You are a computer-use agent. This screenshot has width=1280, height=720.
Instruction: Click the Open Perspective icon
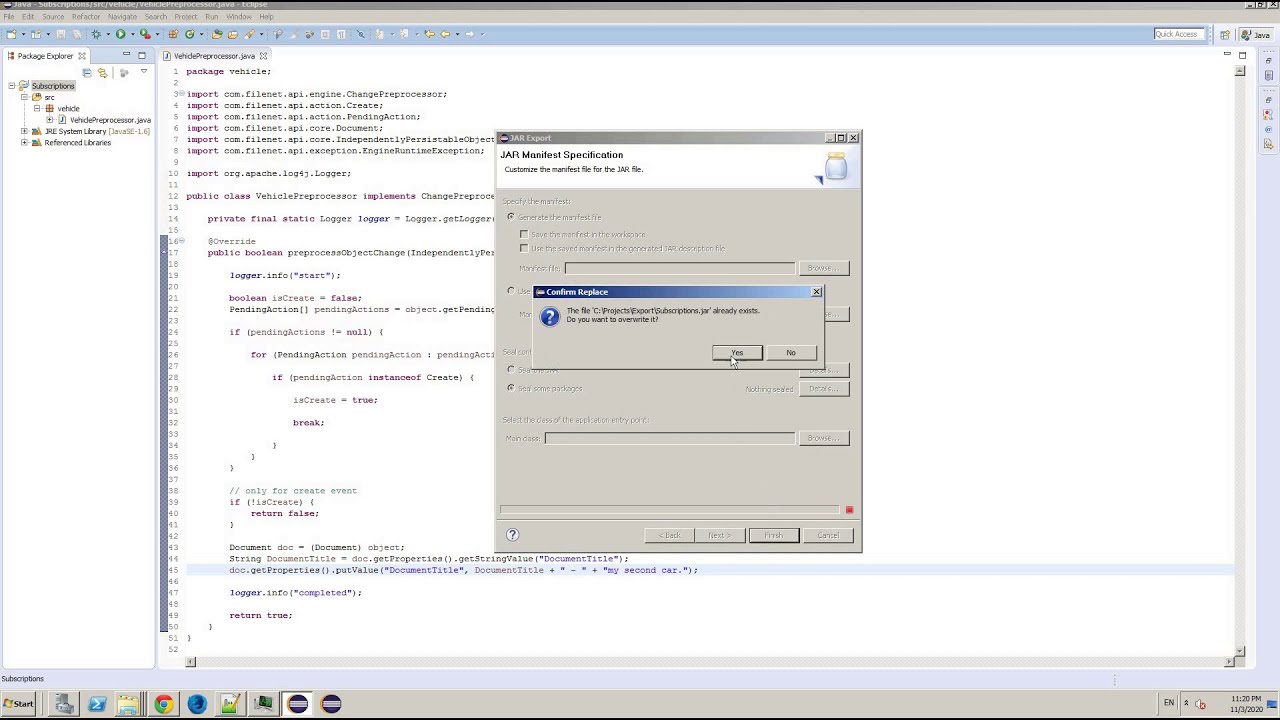1225,34
